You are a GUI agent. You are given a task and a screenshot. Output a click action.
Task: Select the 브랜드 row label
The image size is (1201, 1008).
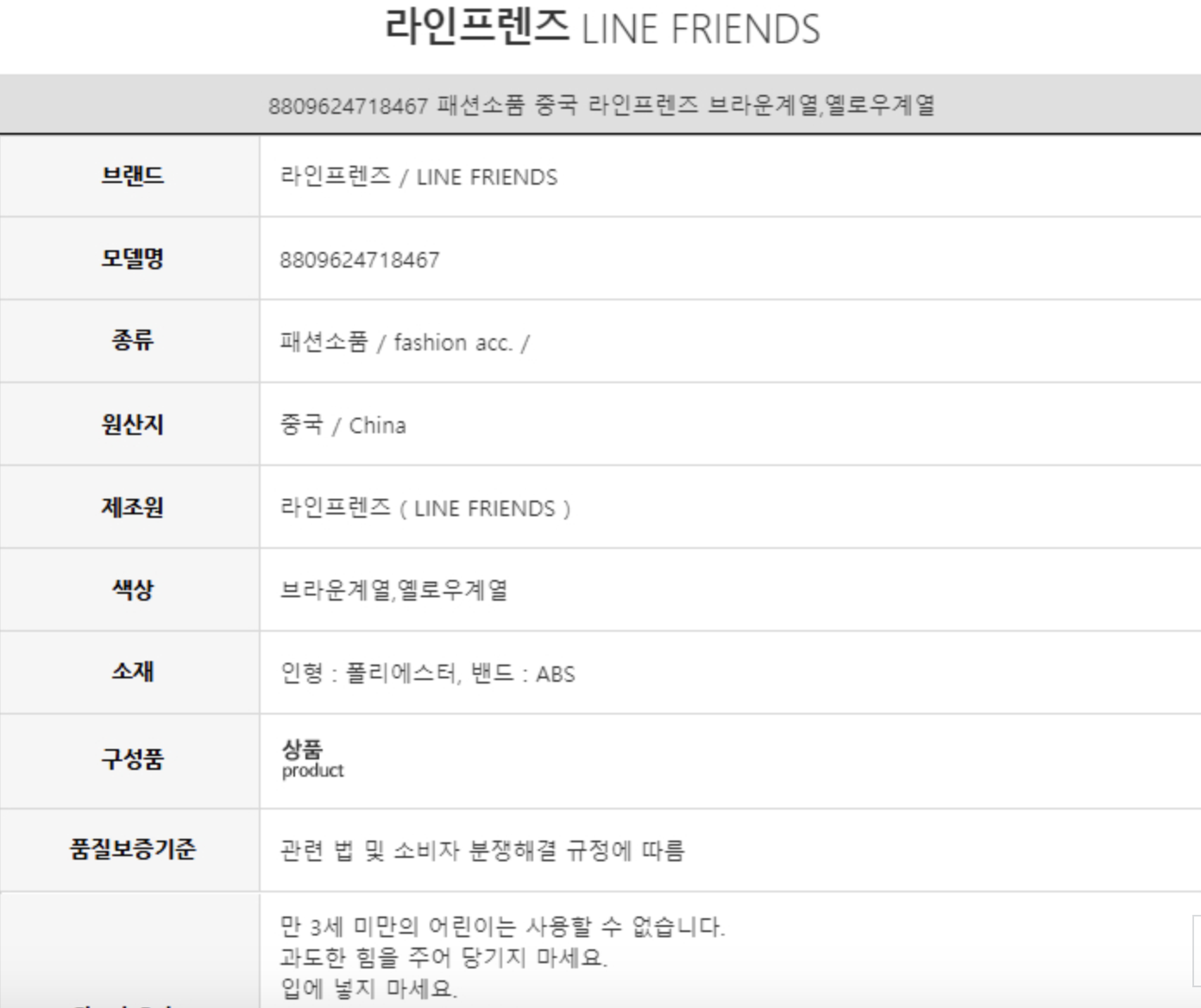coord(132,176)
